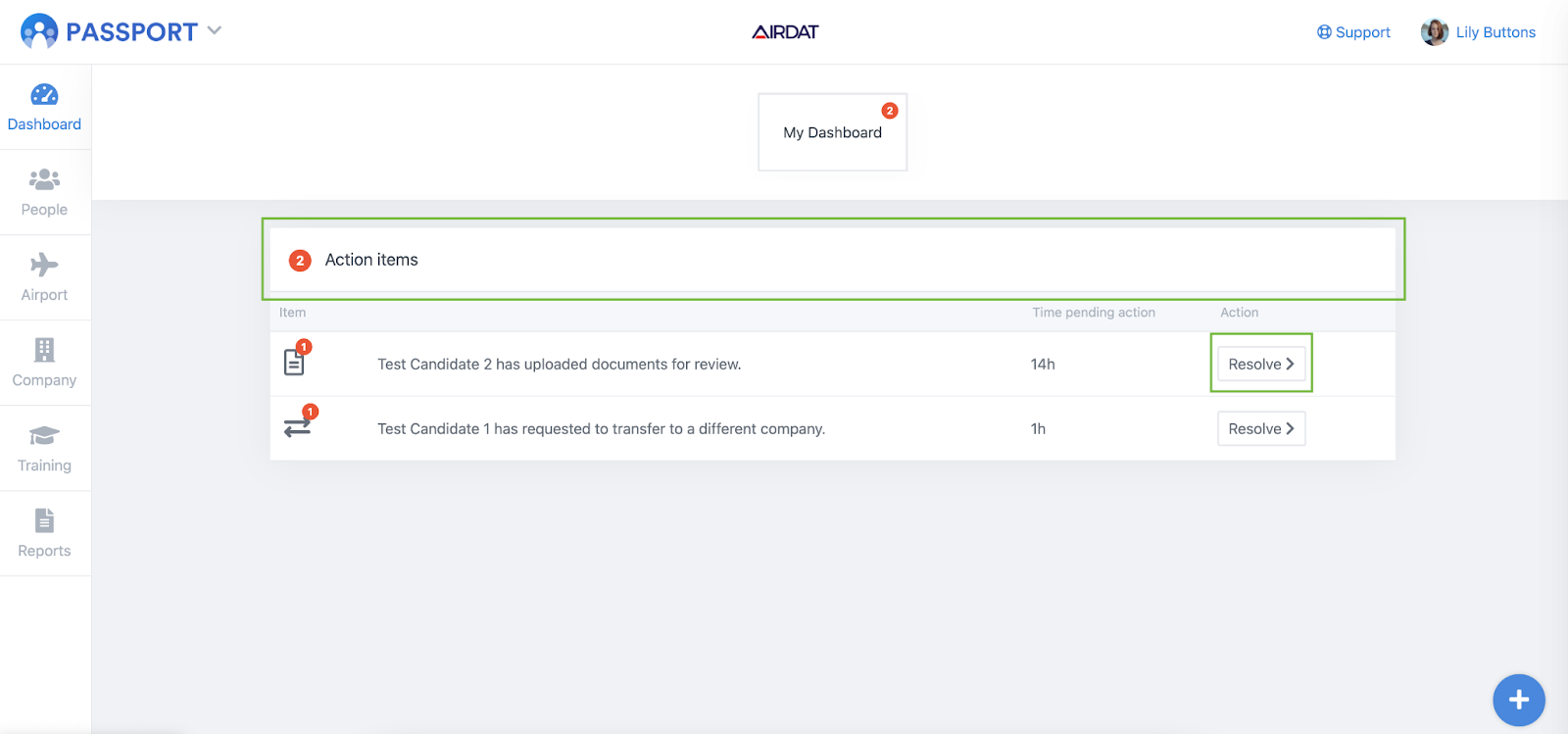Viewport: 1568px width, 734px height.
Task: Open the Dashboard speedometer icon
Action: pos(44,95)
